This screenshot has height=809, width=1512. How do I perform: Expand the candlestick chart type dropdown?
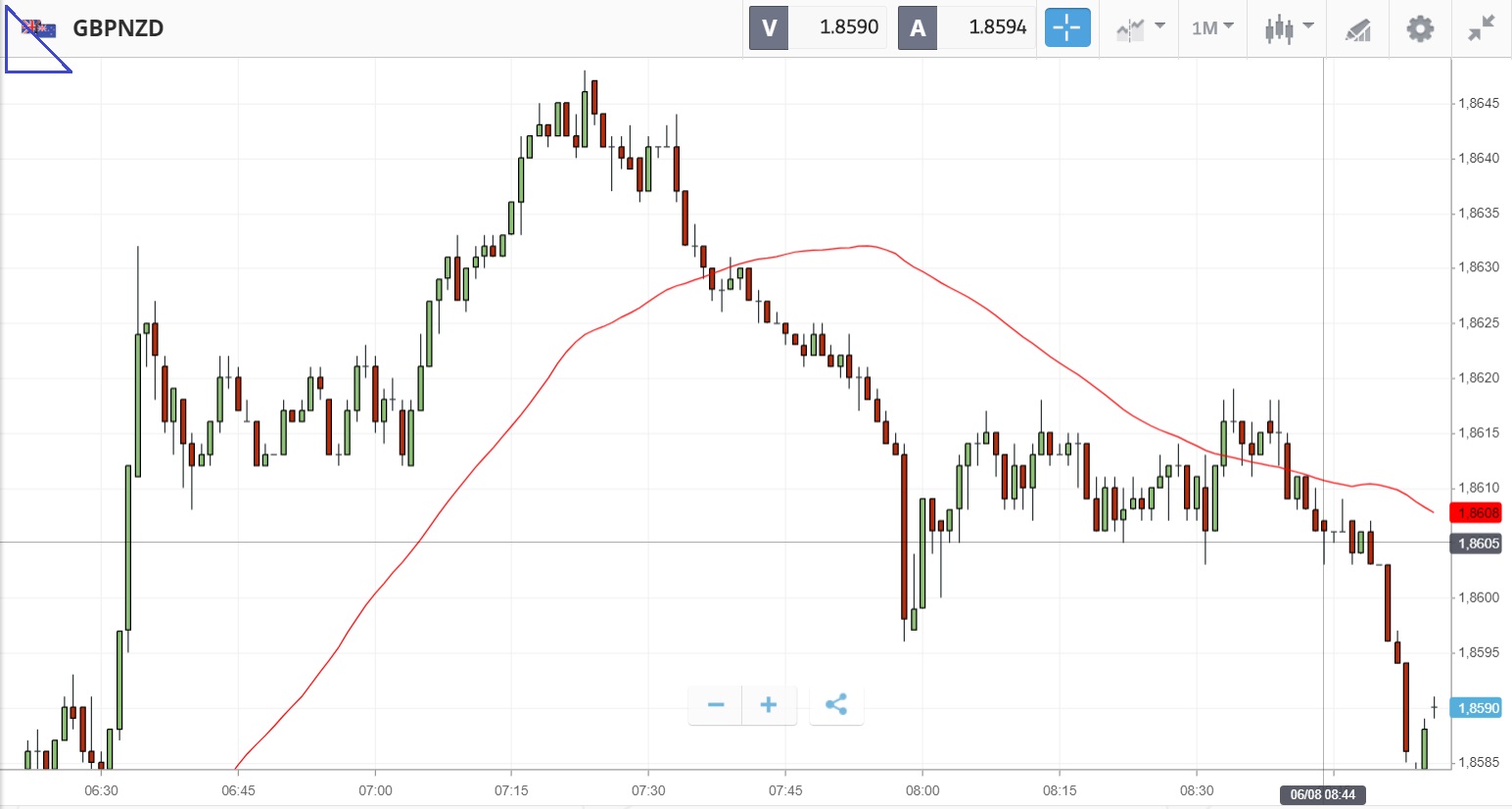[x=1287, y=27]
